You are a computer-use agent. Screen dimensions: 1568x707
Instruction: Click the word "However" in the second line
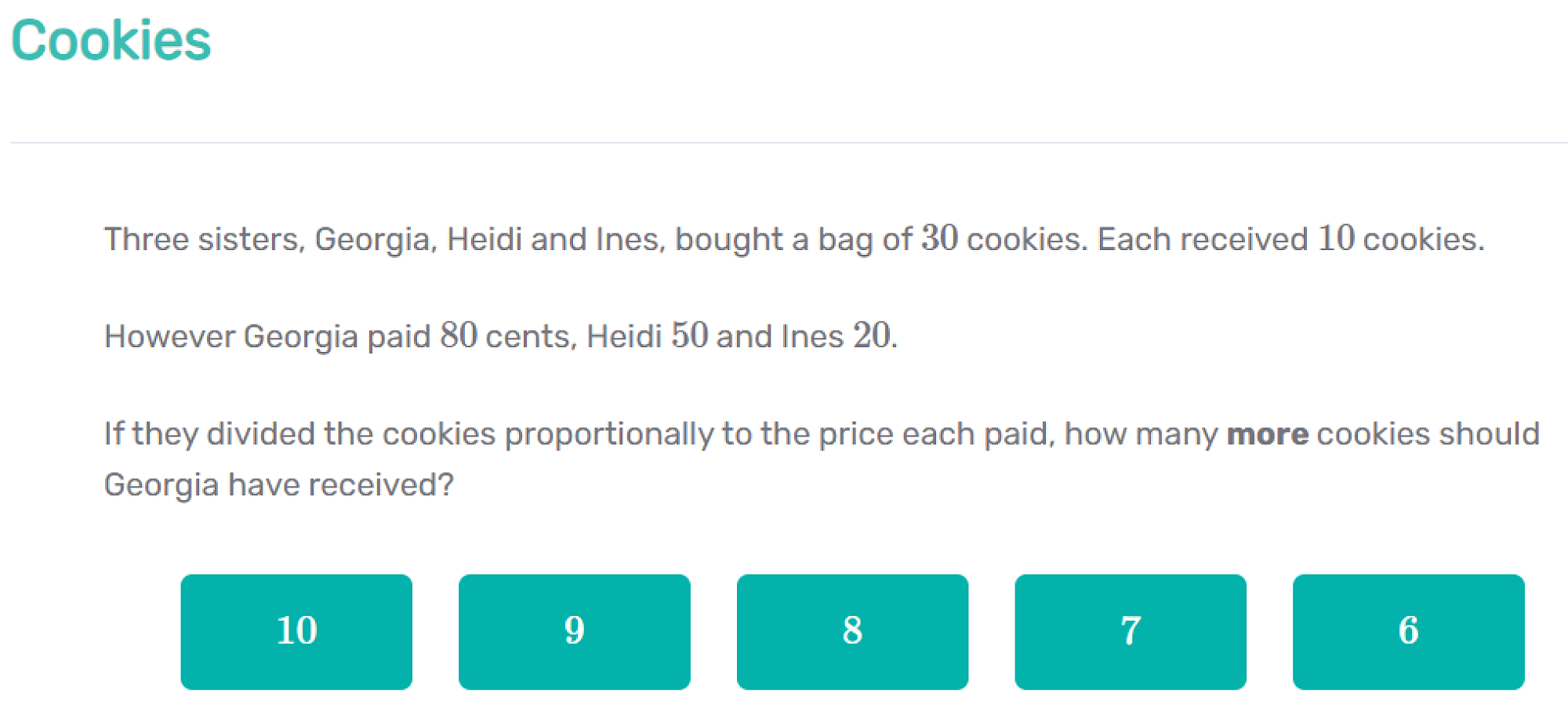point(169,336)
